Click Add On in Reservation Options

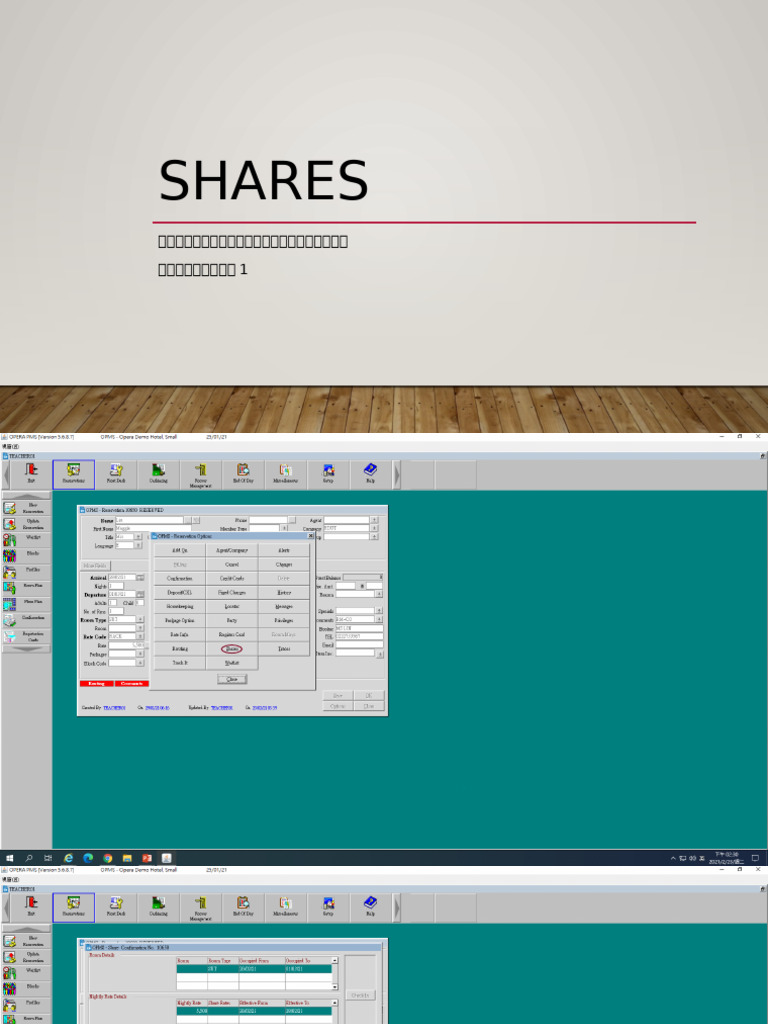coord(180,551)
